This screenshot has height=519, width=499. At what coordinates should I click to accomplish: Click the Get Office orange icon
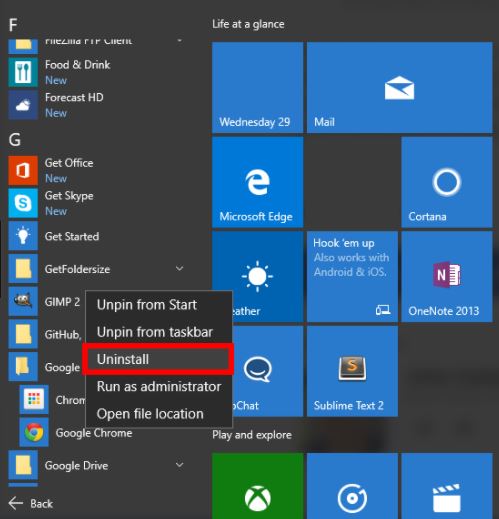point(23,170)
